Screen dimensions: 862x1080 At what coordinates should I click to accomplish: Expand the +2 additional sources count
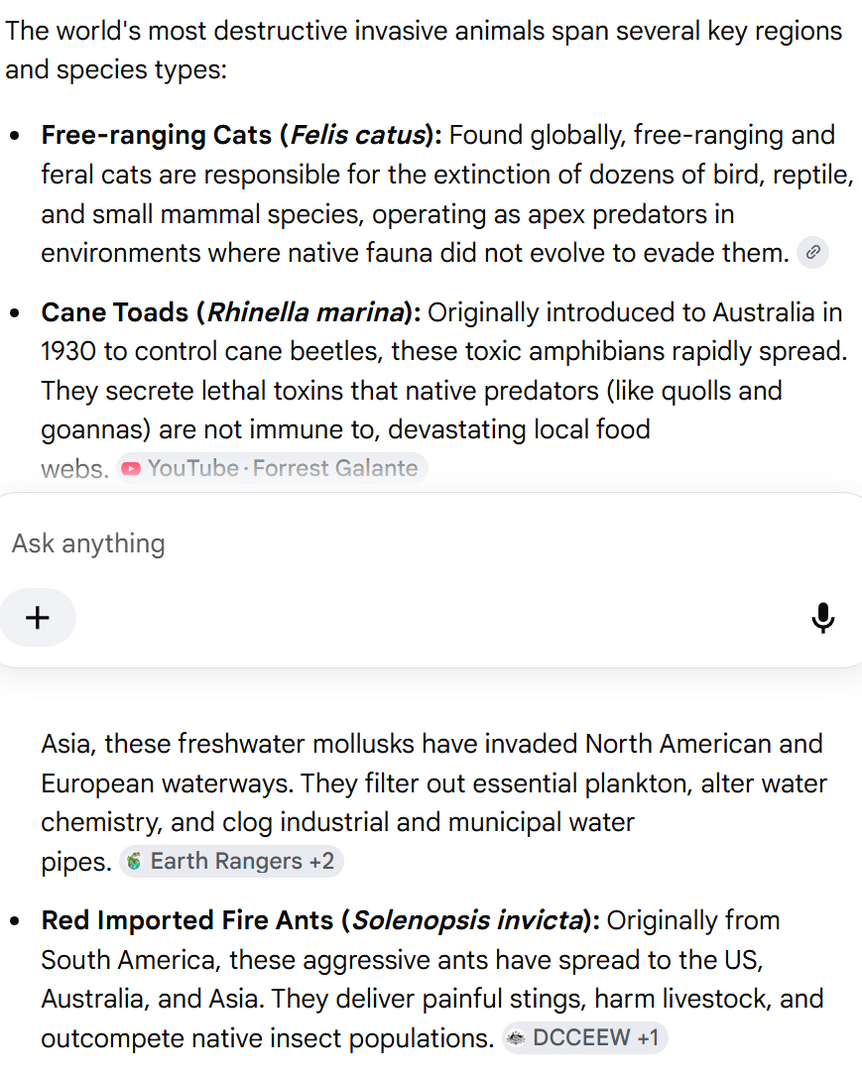(321, 861)
